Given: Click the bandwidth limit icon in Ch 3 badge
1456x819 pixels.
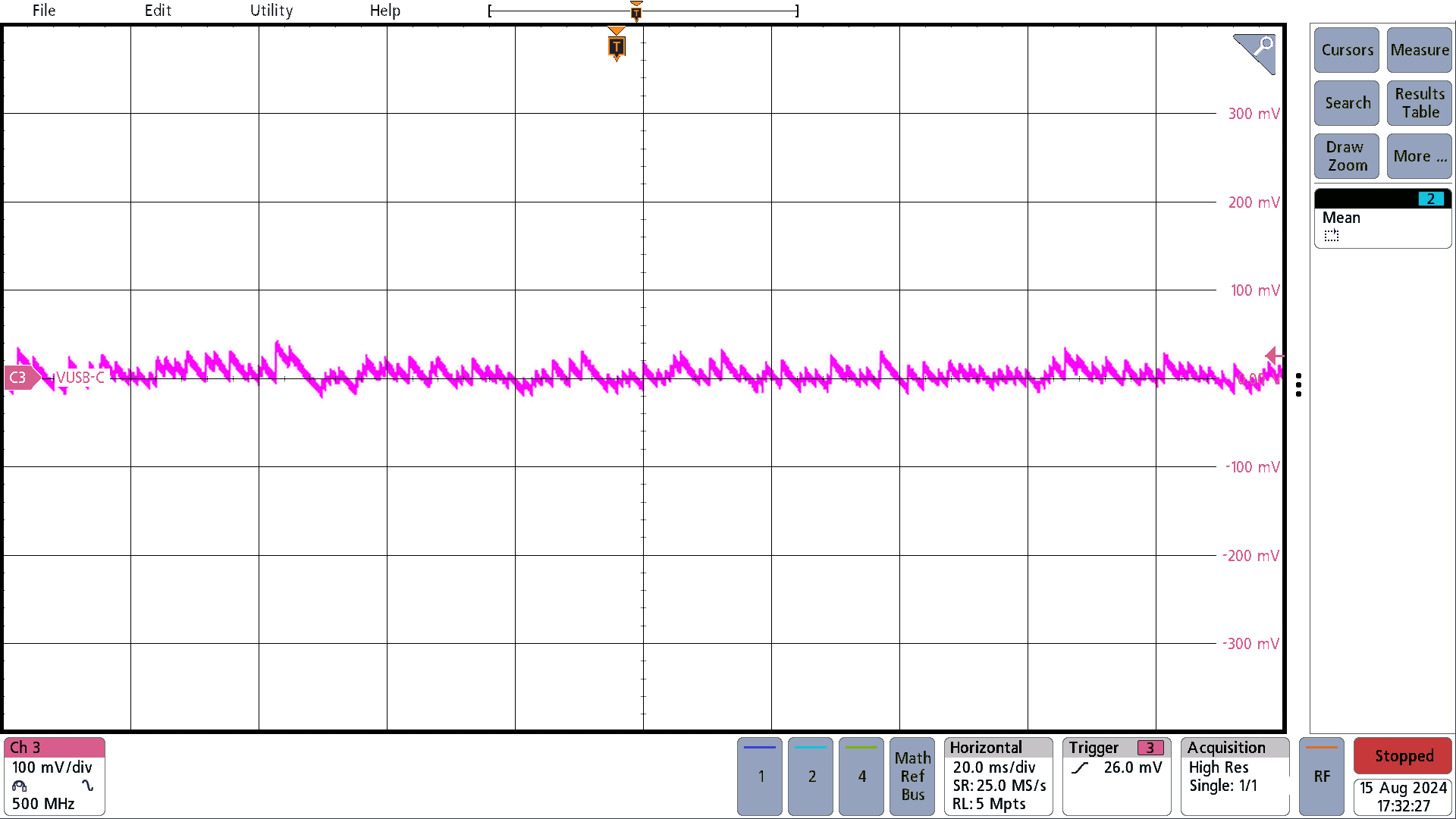Looking at the screenshot, I should pos(19,786).
